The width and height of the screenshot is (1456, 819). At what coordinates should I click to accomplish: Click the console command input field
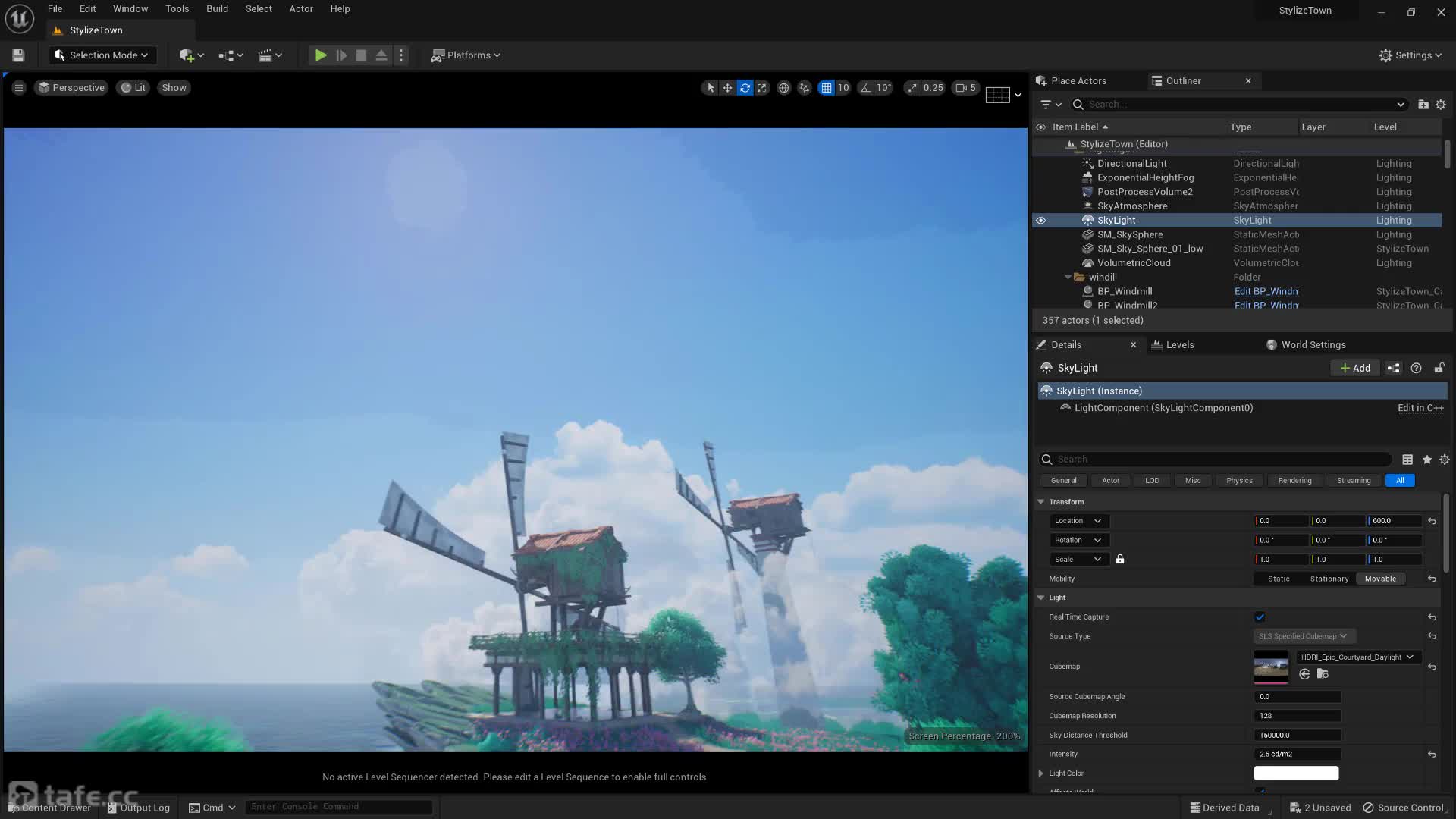pos(339,807)
